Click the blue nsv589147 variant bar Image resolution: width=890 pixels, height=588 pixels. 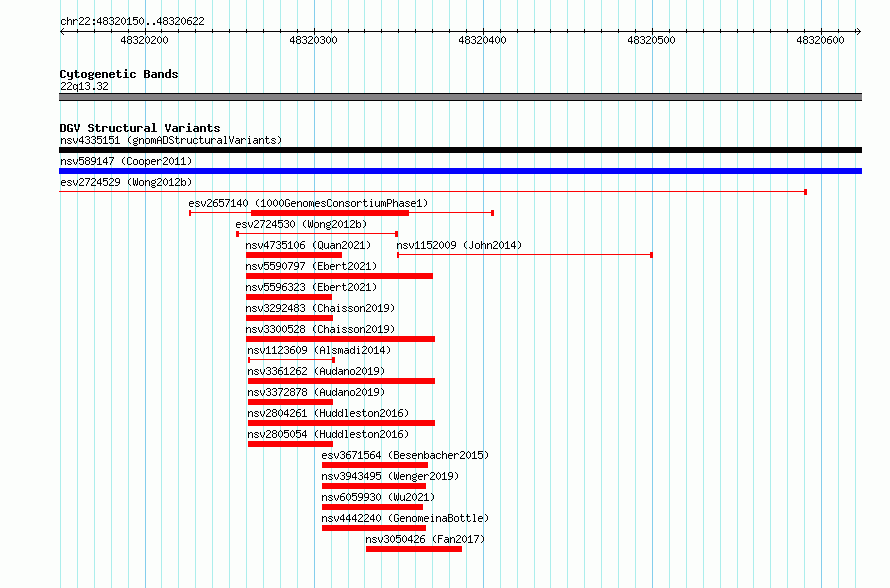point(460,171)
